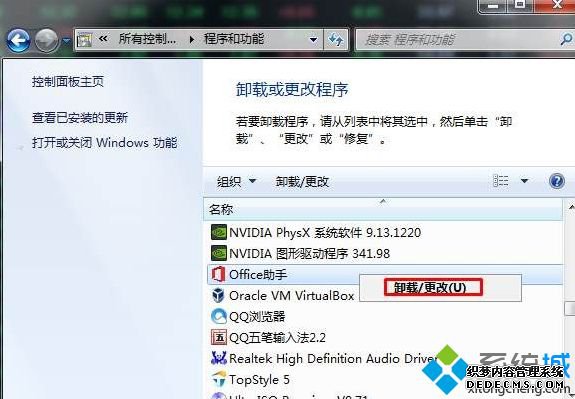Click NVIDIA PhysX program icon
Image resolution: width=575 pixels, height=399 pixels.
[x=219, y=233]
